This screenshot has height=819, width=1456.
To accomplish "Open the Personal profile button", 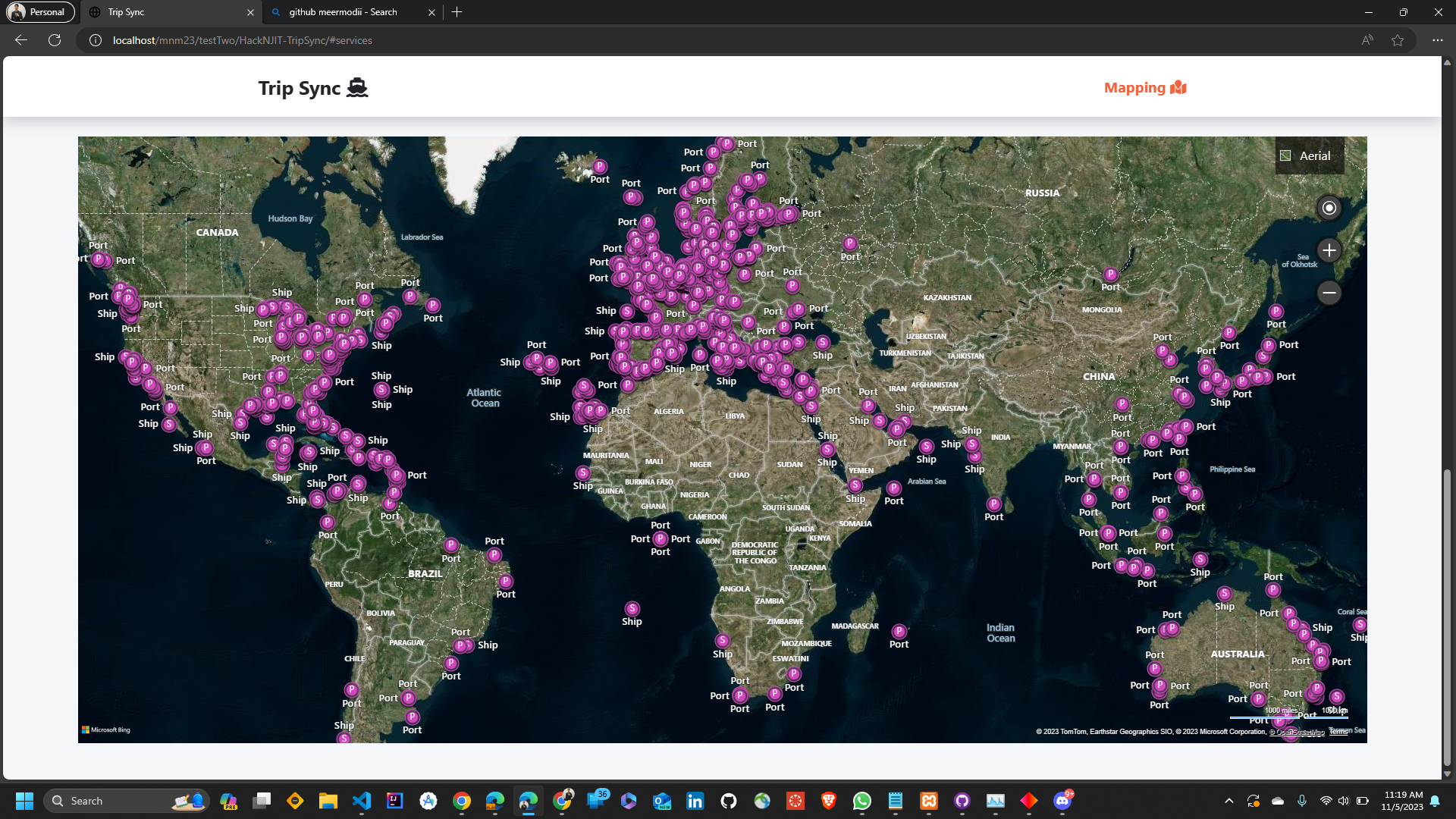I will tap(40, 12).
